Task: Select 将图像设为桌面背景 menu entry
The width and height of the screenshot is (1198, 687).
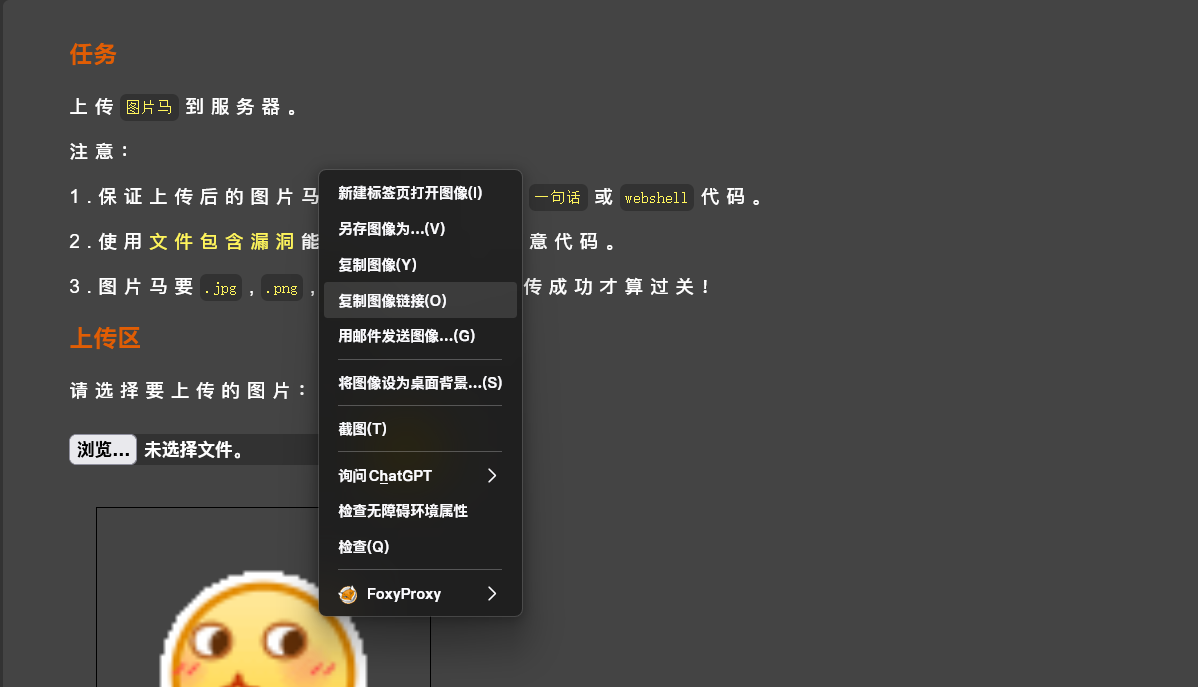Action: 420,383
